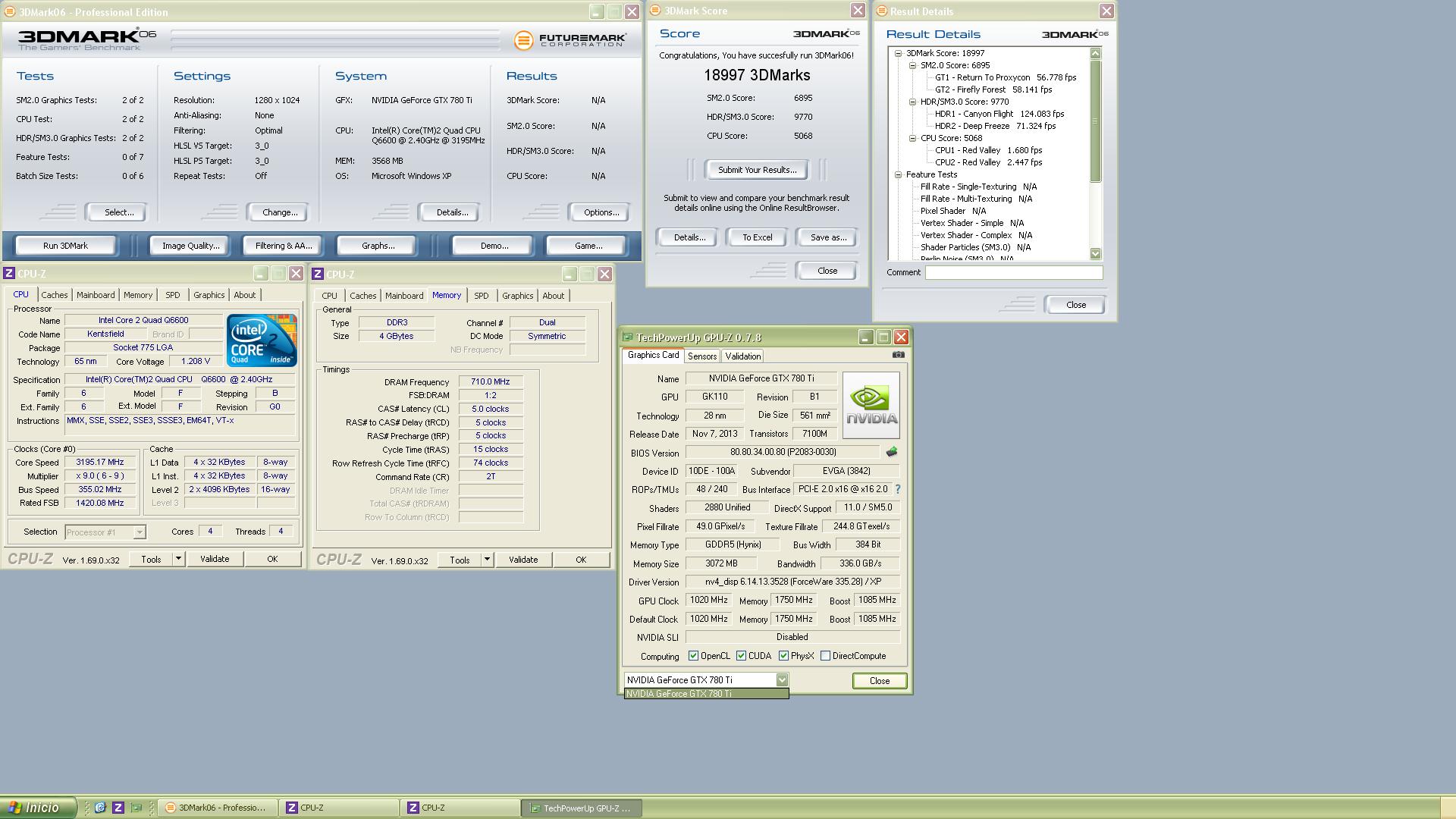This screenshot has width=1456, height=819.
Task: Open 3DMark06 Professional taskbar button
Action: [x=217, y=808]
